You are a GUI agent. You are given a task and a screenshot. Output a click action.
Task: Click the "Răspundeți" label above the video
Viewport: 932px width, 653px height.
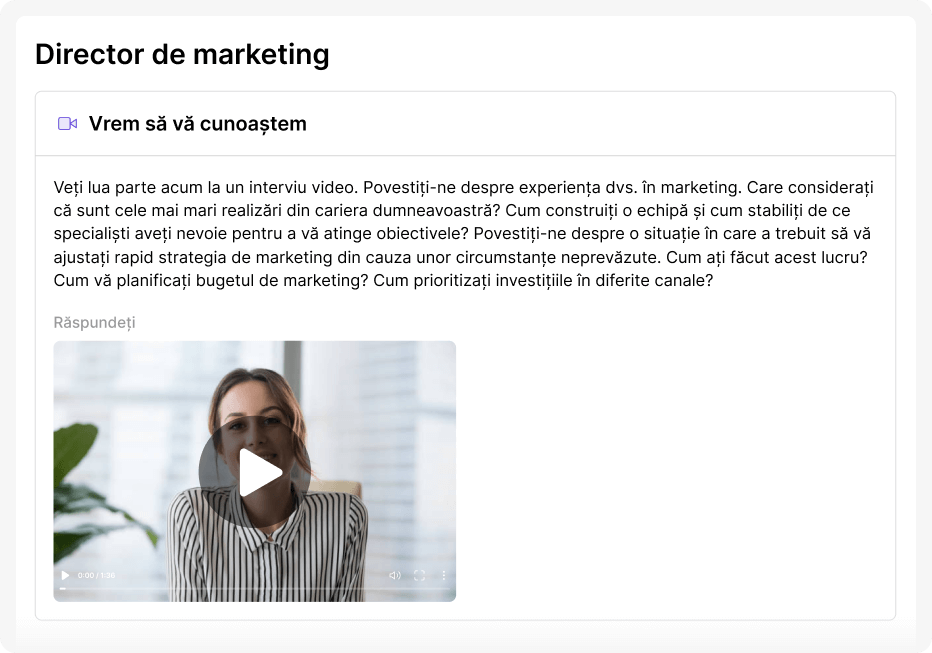95,323
